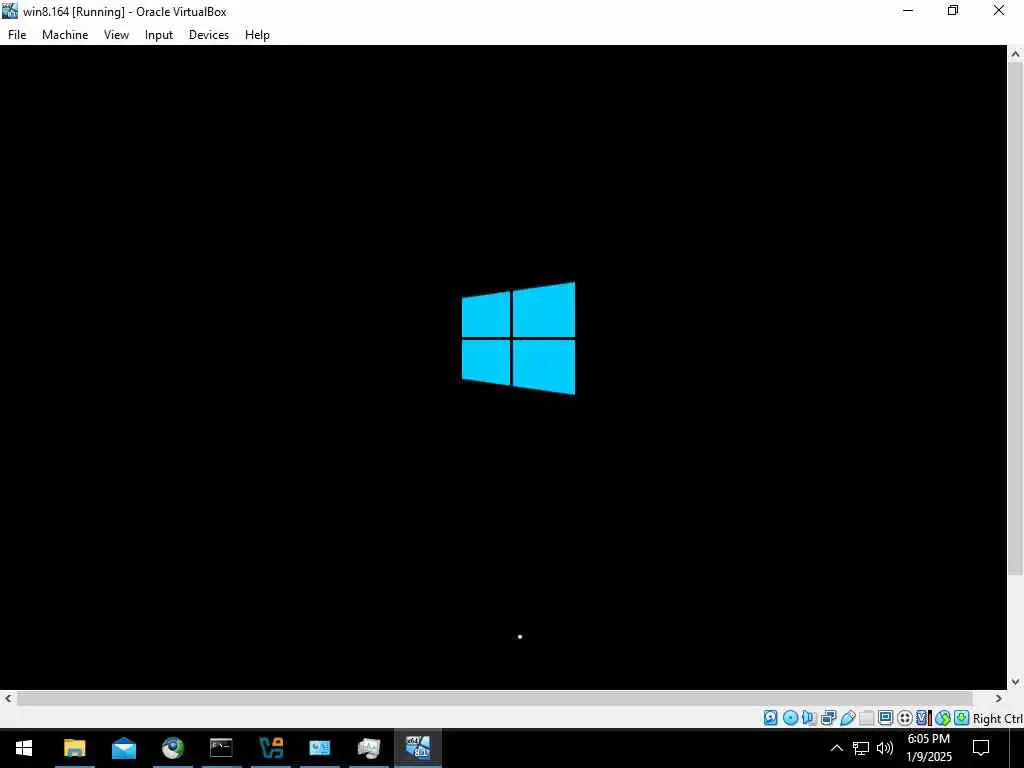Open the network status tray icon
Screen dimensions: 1024x768
(x=861, y=748)
